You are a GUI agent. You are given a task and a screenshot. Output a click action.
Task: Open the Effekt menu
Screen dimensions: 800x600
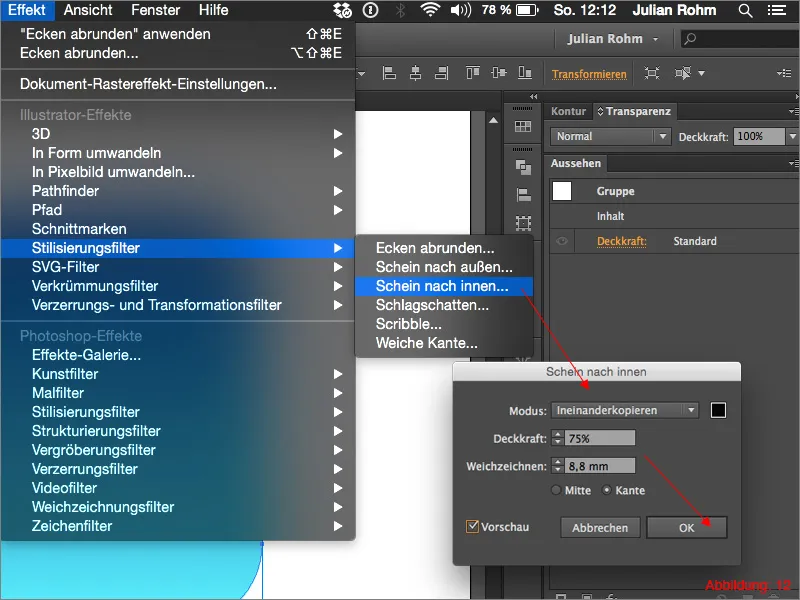tap(27, 10)
